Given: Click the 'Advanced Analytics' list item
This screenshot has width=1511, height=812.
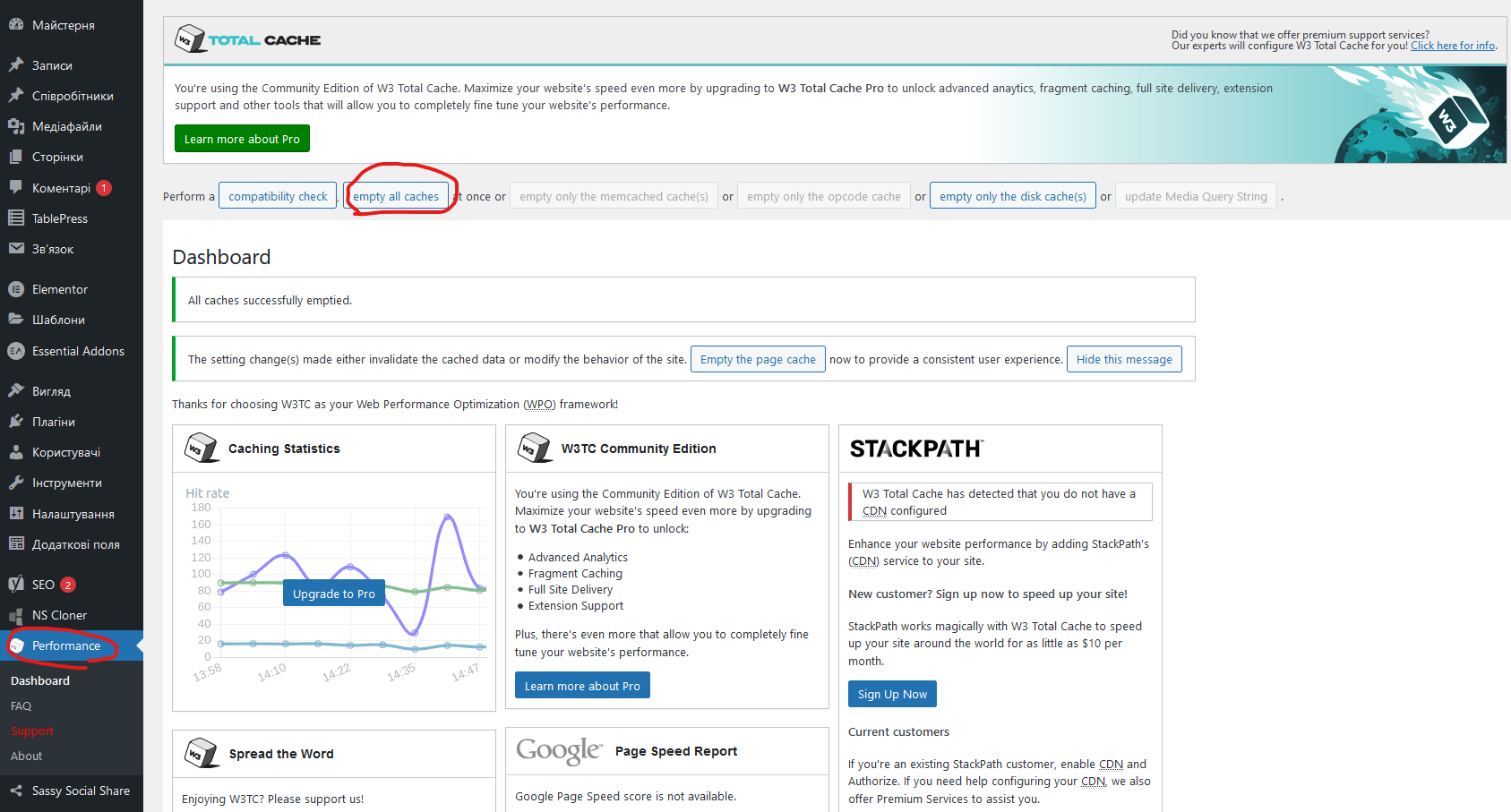Looking at the screenshot, I should tap(578, 557).
